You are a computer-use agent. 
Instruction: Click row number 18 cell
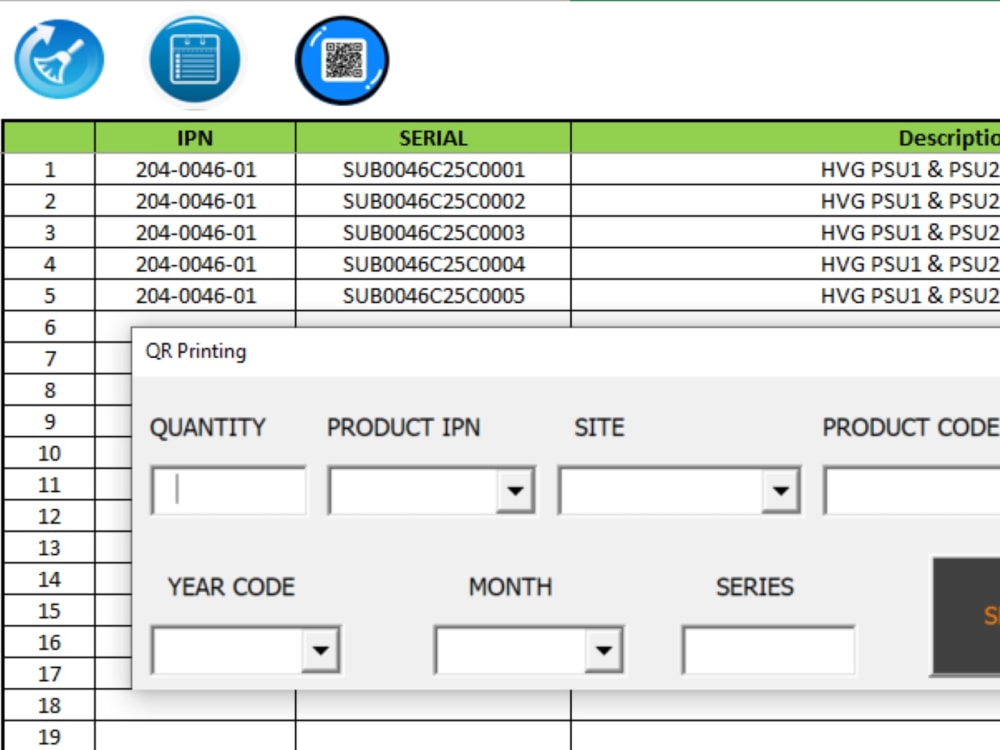coord(50,705)
